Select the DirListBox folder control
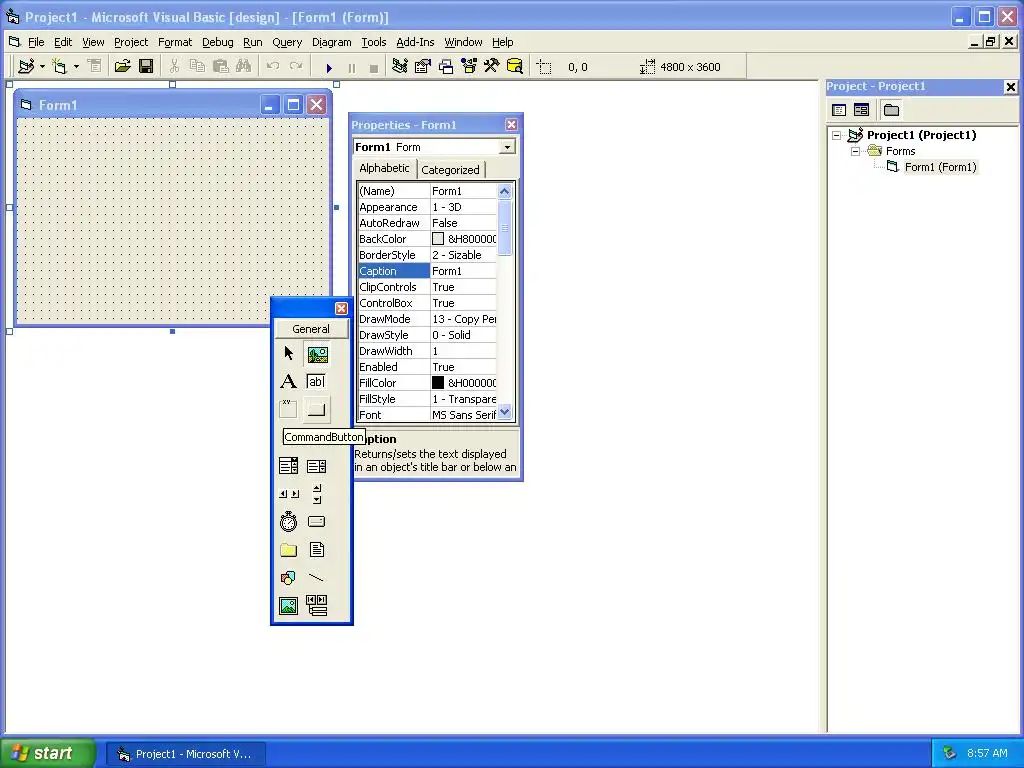 289,550
